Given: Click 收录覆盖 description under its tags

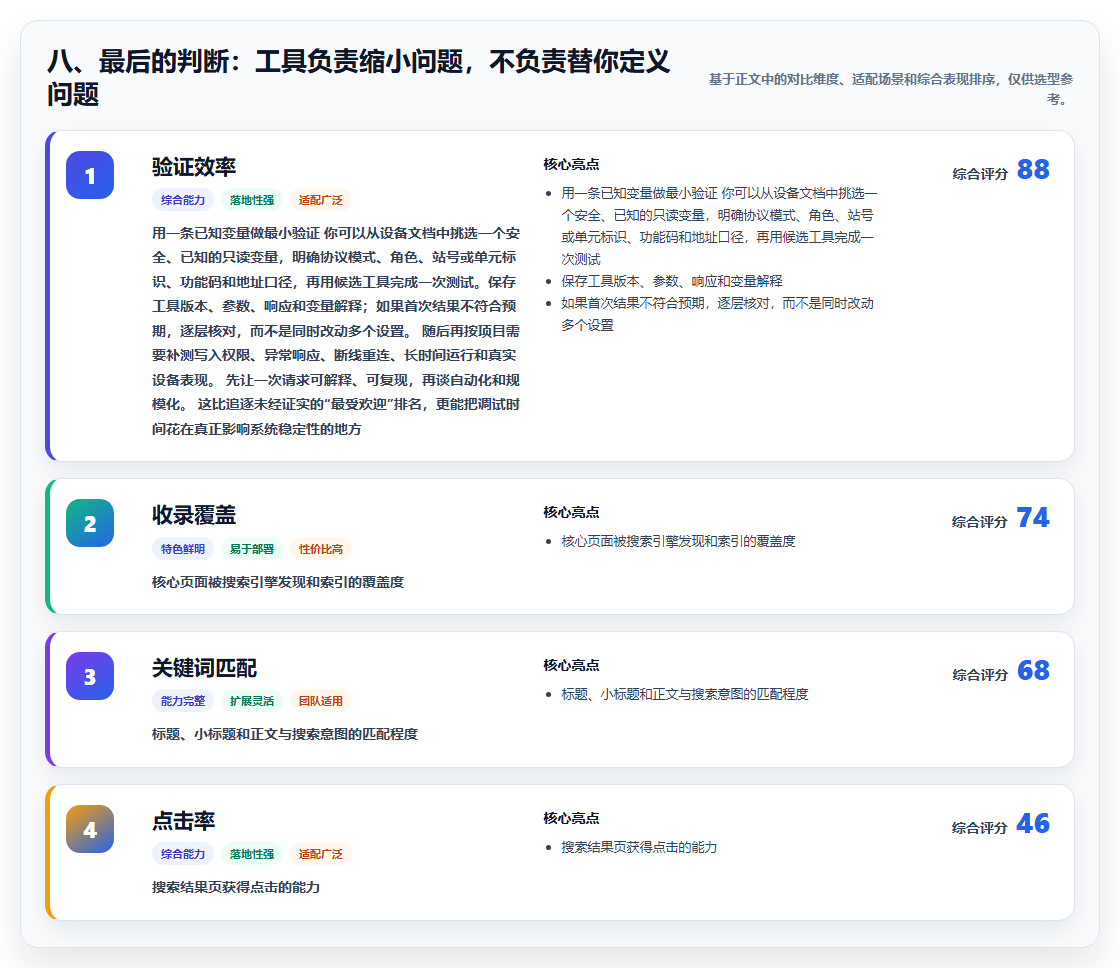Looking at the screenshot, I should (278, 582).
